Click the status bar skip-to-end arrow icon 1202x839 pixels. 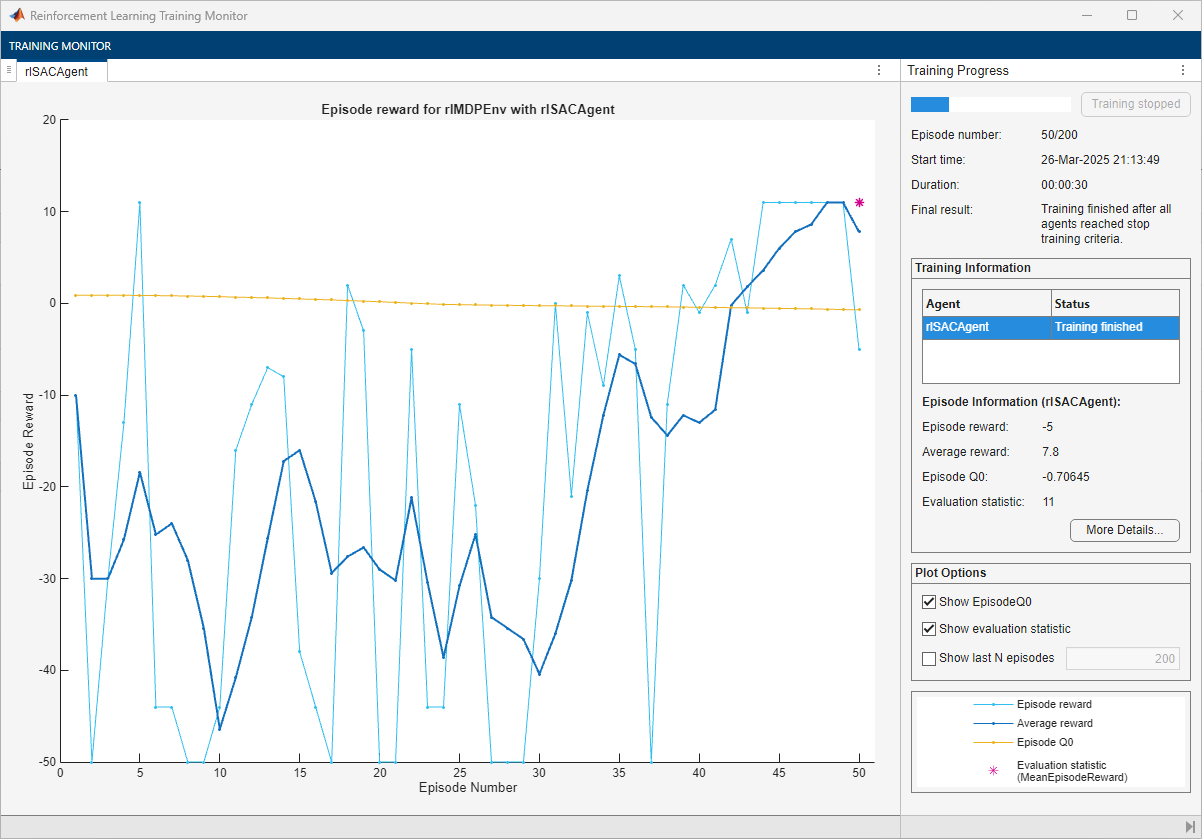point(1190,827)
